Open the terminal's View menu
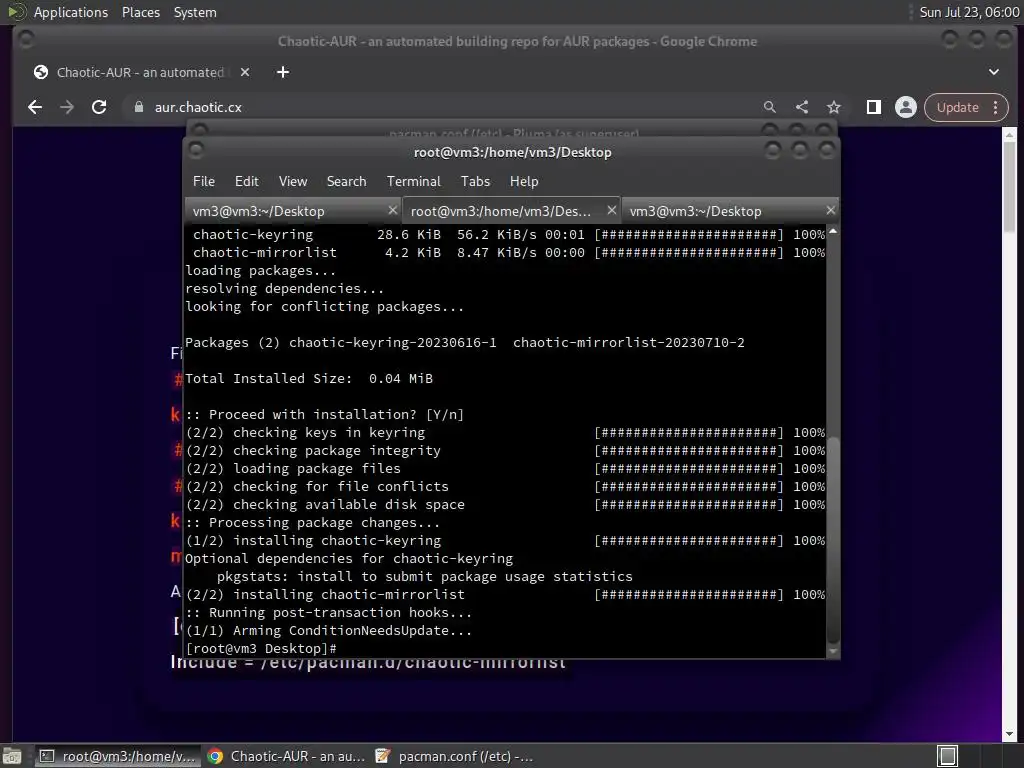The height and width of the screenshot is (768, 1024). coord(293,181)
